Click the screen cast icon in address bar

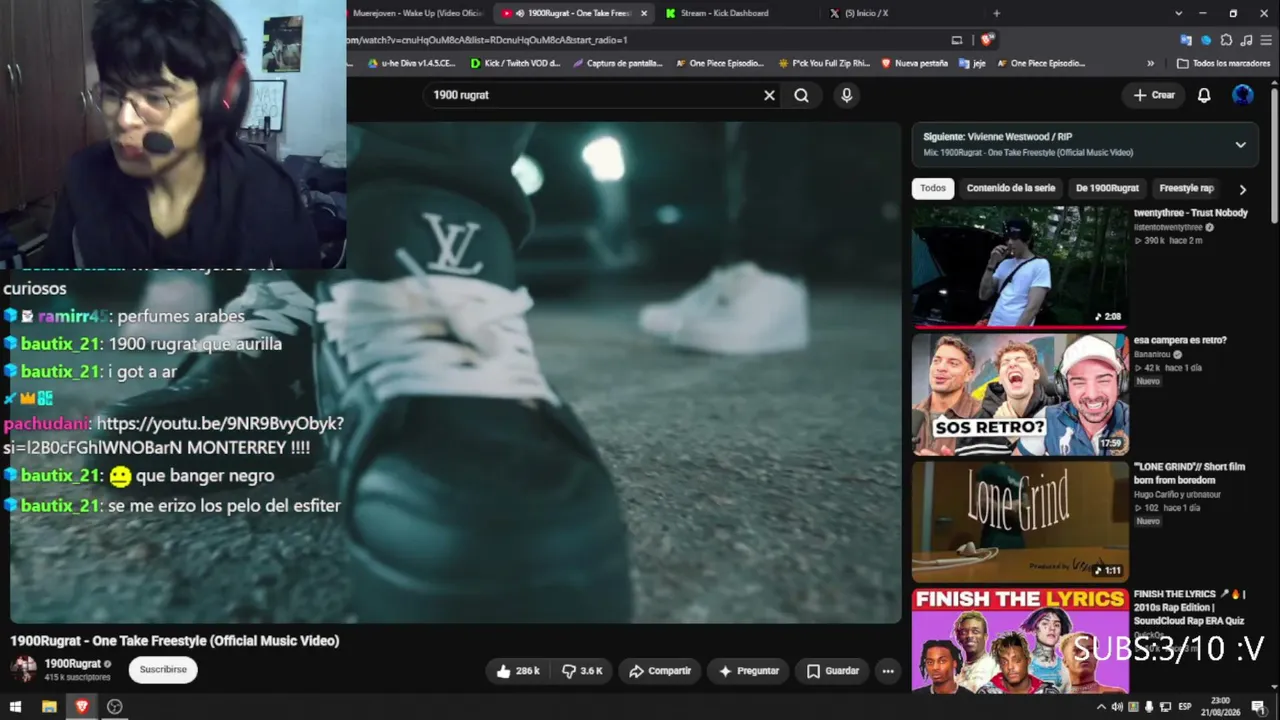[x=957, y=40]
